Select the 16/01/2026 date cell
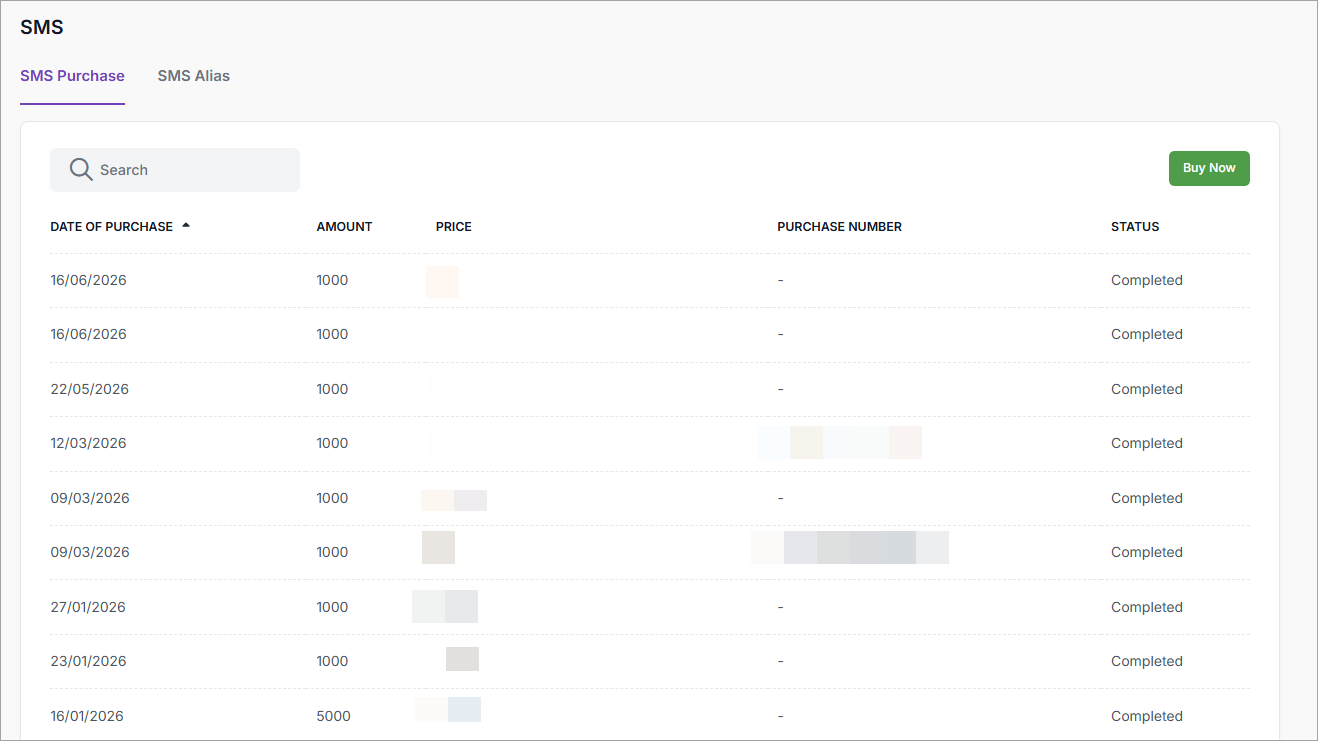The image size is (1318, 741). point(87,716)
